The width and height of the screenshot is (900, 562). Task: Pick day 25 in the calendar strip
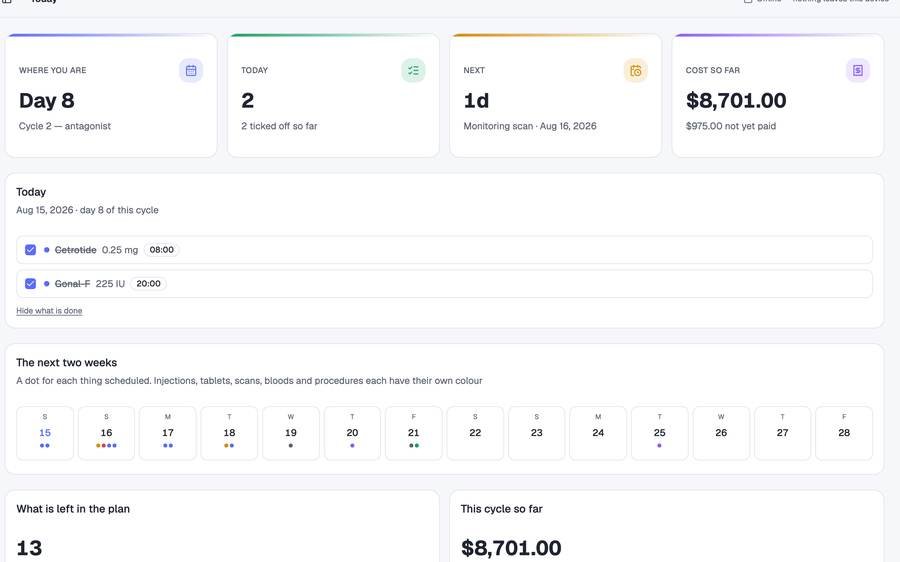pos(660,433)
